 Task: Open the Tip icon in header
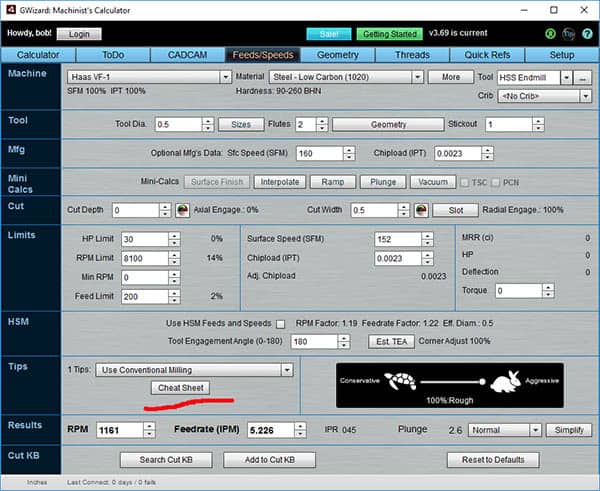(569, 34)
